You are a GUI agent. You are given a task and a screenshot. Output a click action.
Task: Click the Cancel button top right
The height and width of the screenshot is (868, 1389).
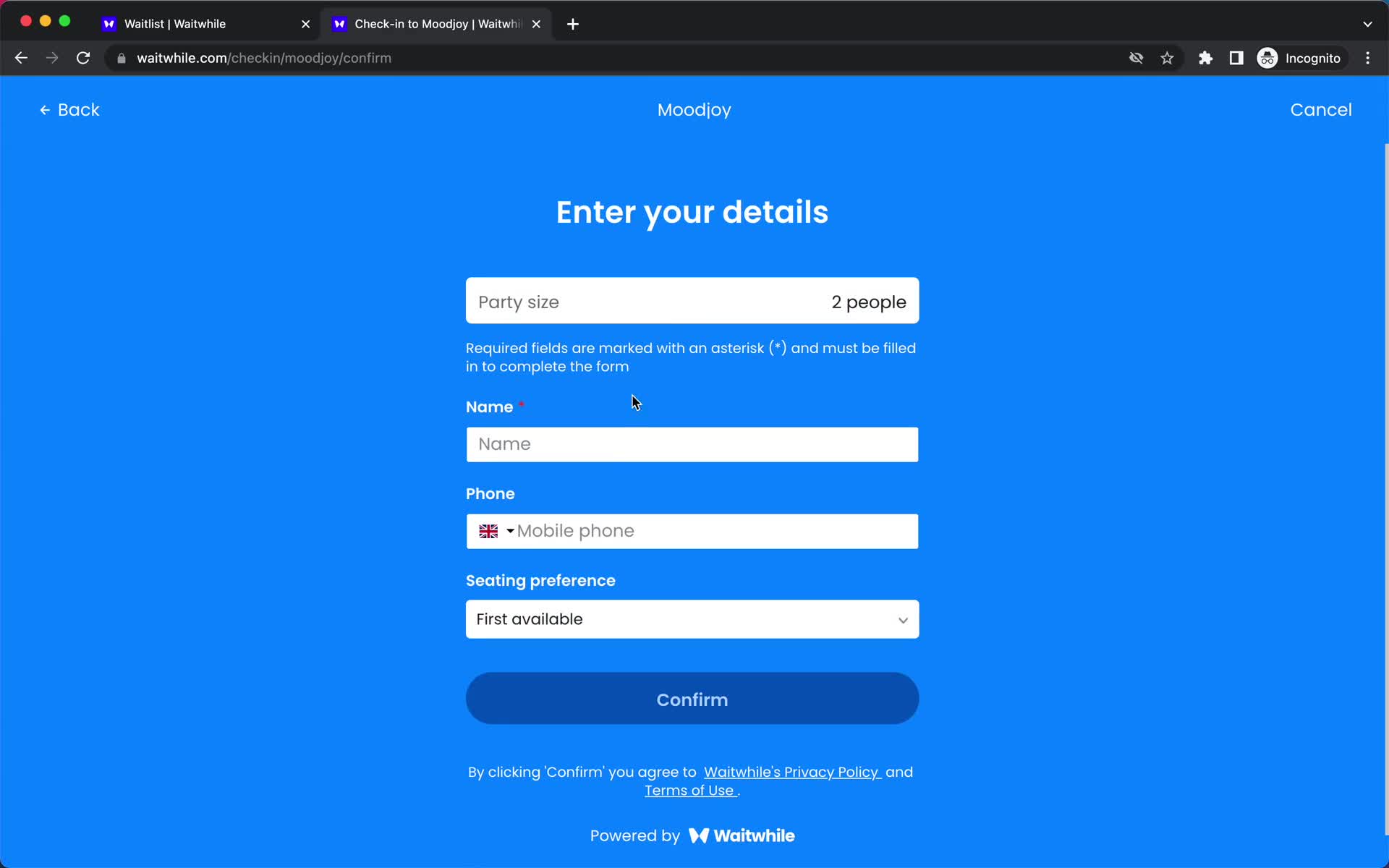tap(1321, 109)
